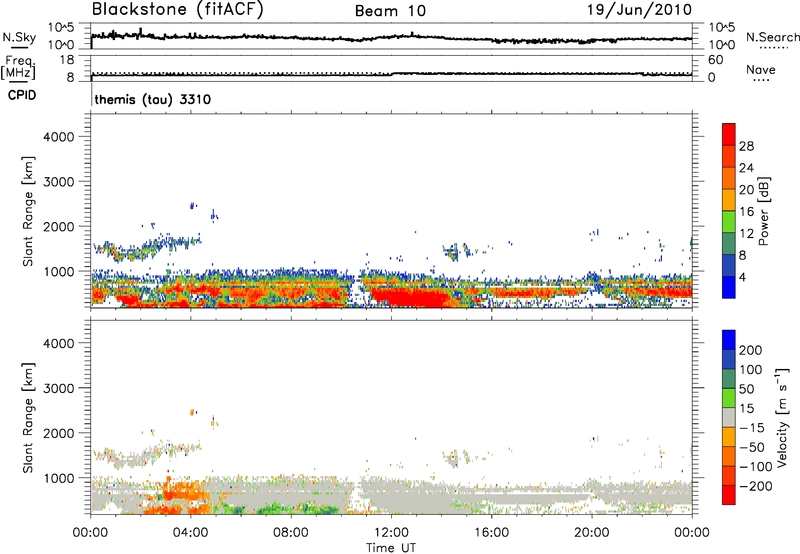
Task: Click the Power [dB] colorbar title
Action: click(x=764, y=211)
